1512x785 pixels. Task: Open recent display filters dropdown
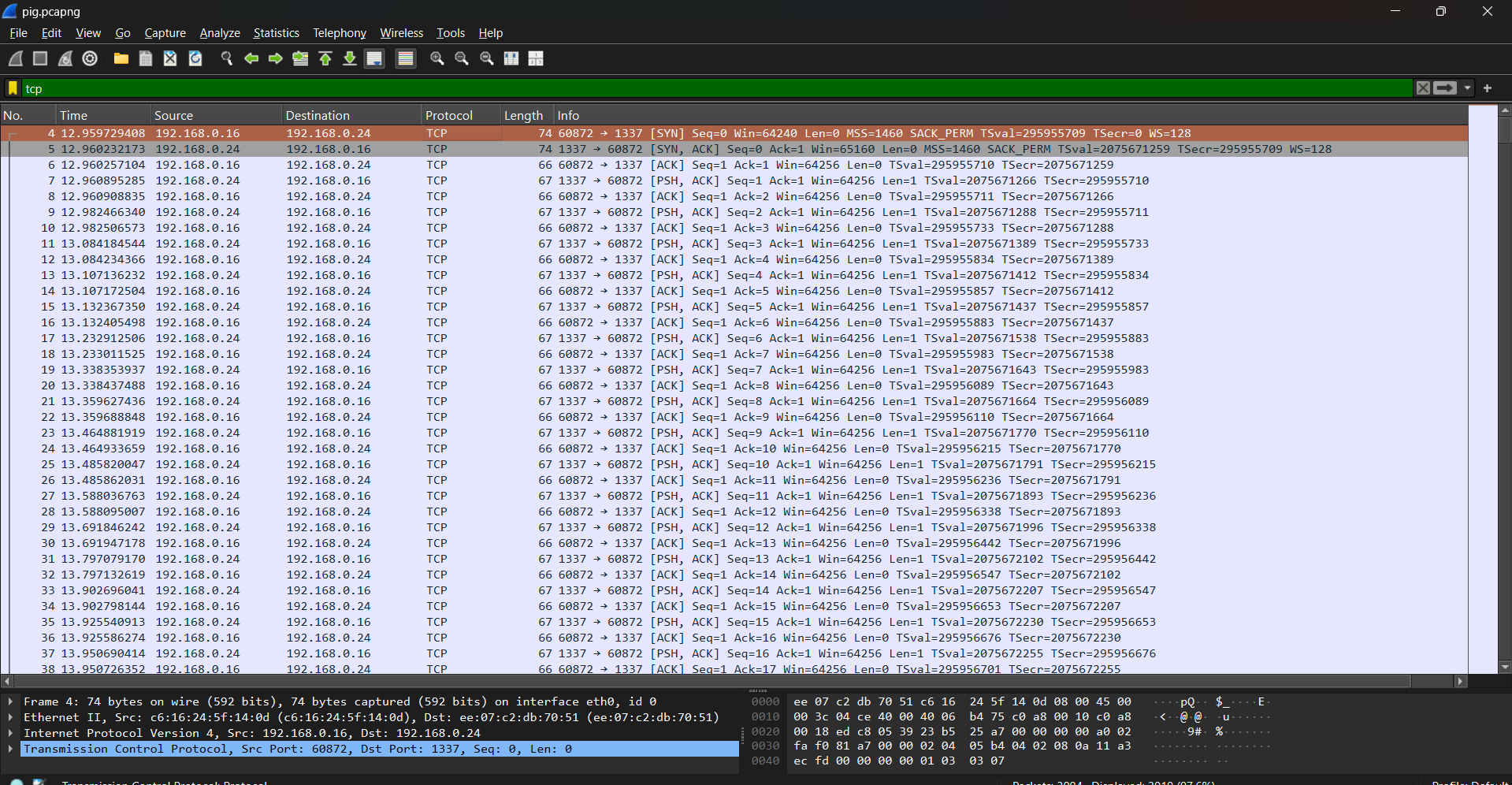(1467, 88)
